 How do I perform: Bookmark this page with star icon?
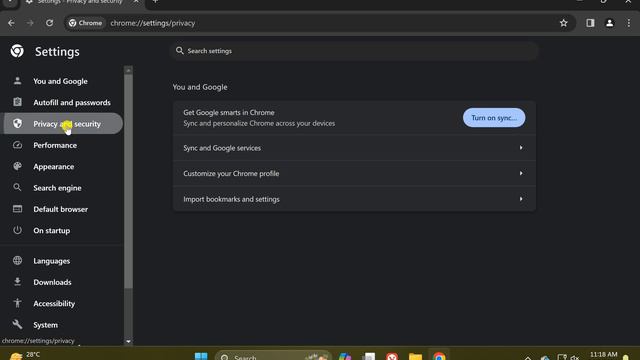tap(564, 23)
